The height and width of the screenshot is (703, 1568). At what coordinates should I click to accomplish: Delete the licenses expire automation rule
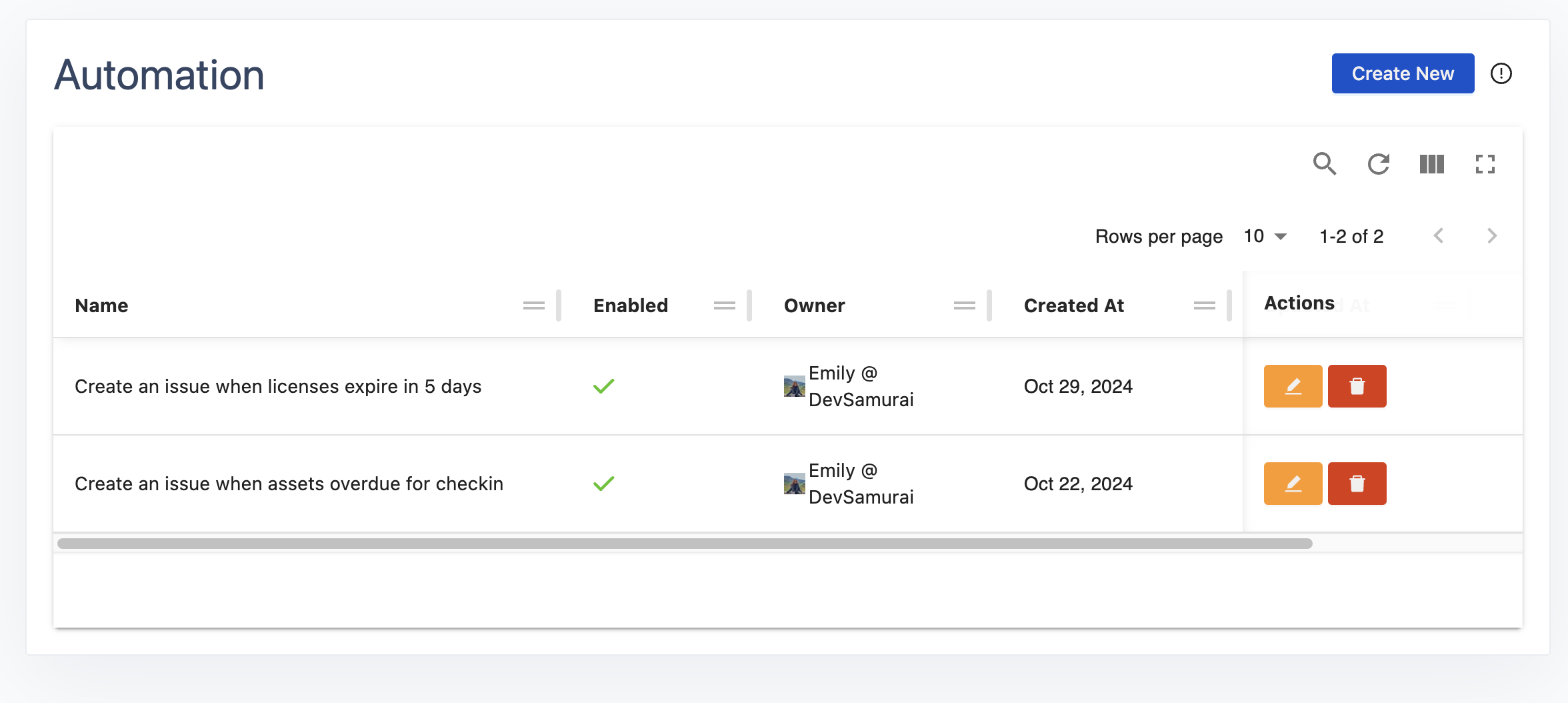(x=1356, y=386)
